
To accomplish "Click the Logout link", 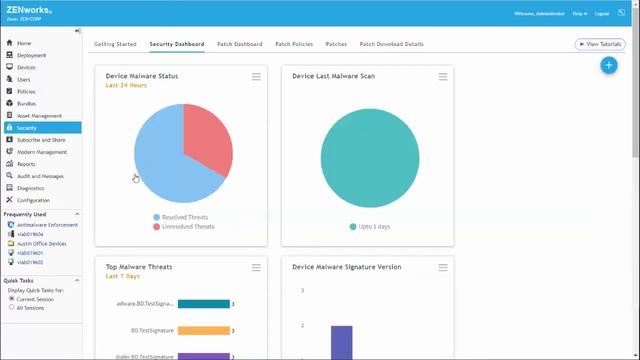I will pyautogui.click(x=602, y=13).
